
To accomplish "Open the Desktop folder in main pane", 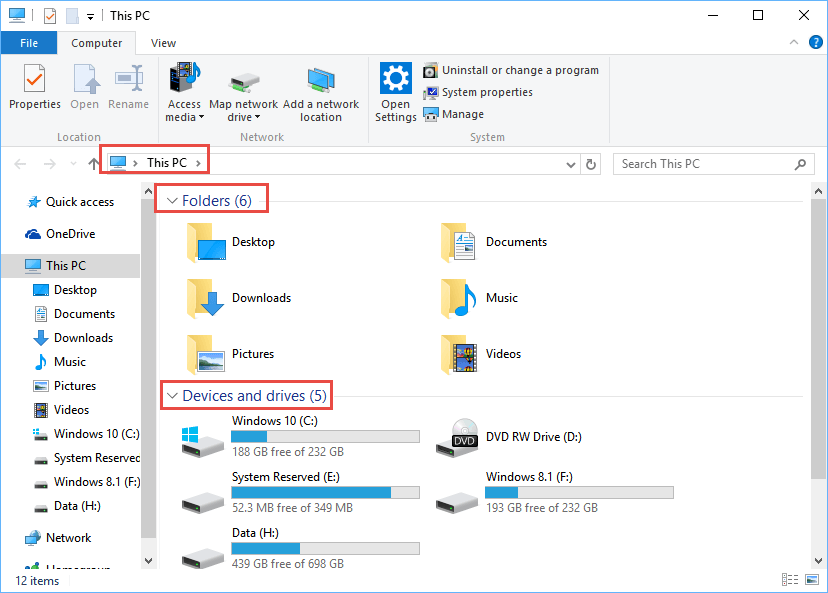I will [206, 242].
